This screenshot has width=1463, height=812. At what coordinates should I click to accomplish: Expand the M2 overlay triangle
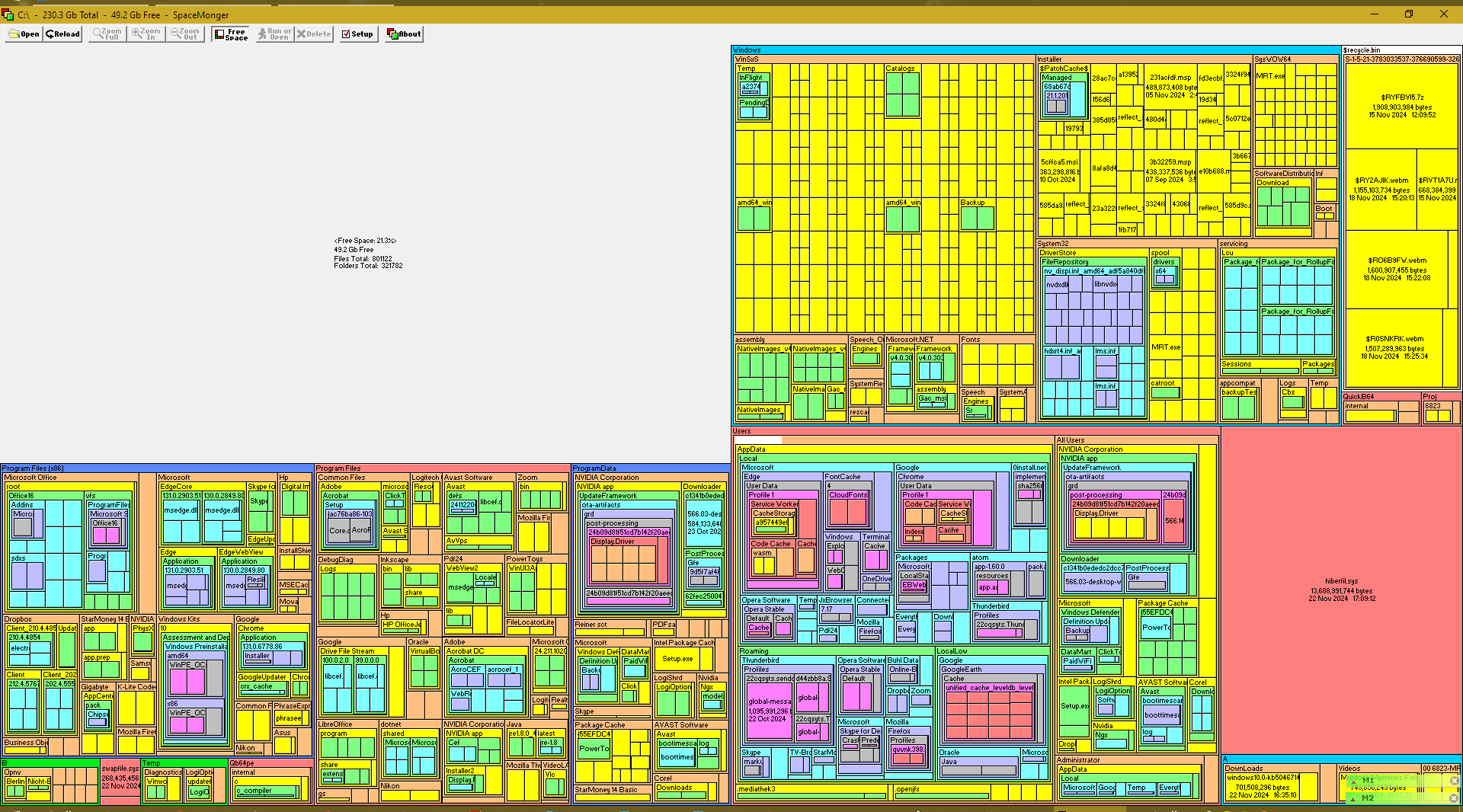pyautogui.click(x=1353, y=798)
